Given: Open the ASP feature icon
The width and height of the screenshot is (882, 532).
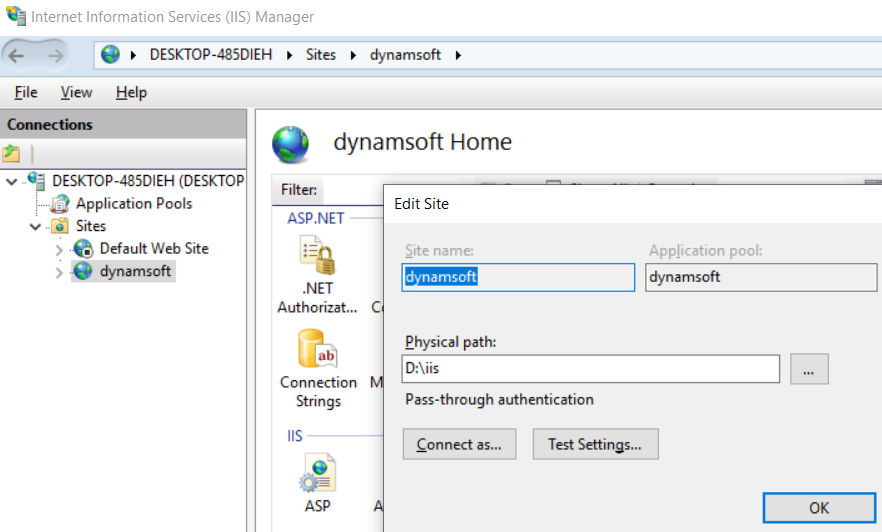Looking at the screenshot, I should click(x=317, y=474).
